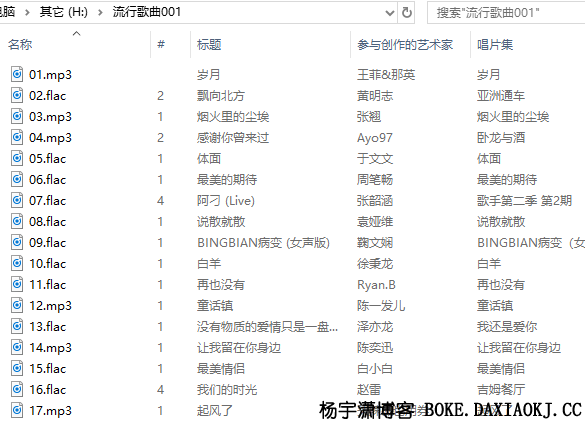Click the 12.mp3 audio file icon
Screen dimensions: 585x421
(17, 305)
